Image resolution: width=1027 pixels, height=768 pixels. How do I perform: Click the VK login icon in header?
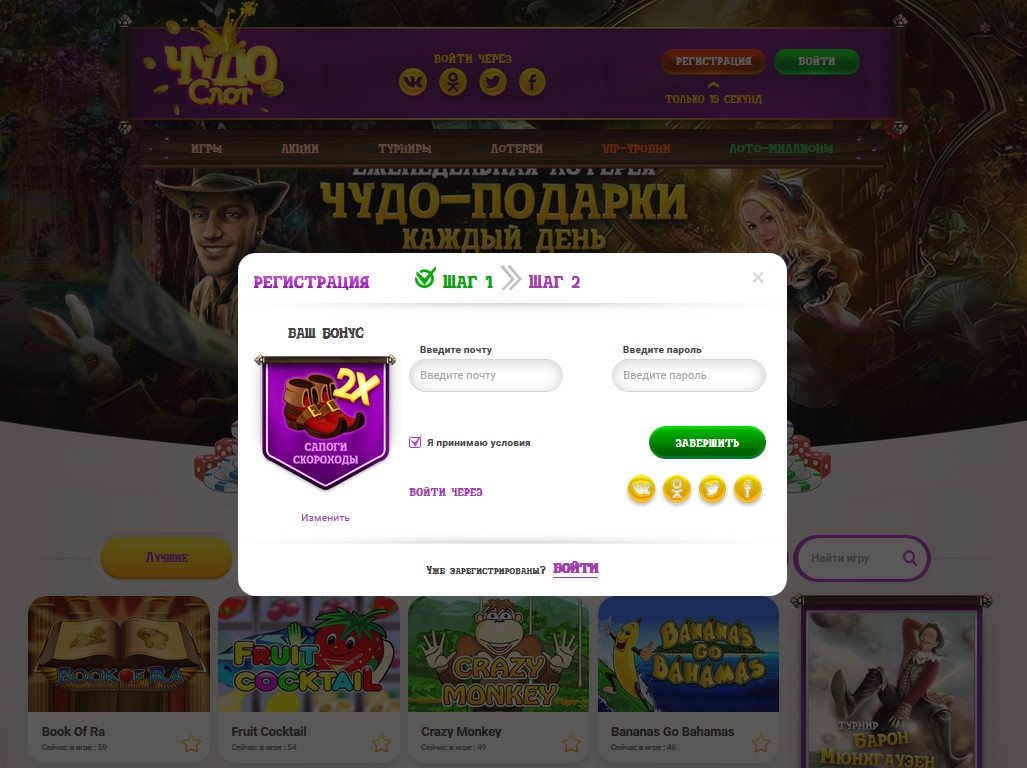413,82
